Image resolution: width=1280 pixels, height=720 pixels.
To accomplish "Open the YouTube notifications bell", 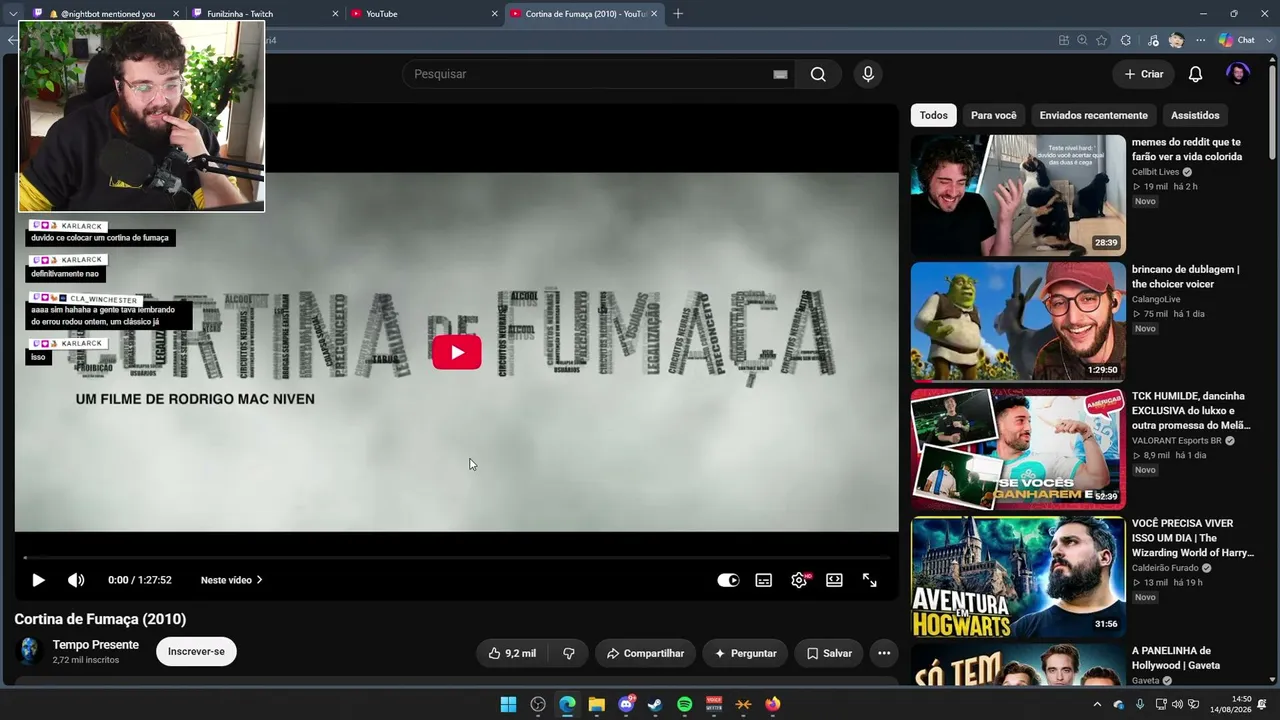I will coord(1195,74).
